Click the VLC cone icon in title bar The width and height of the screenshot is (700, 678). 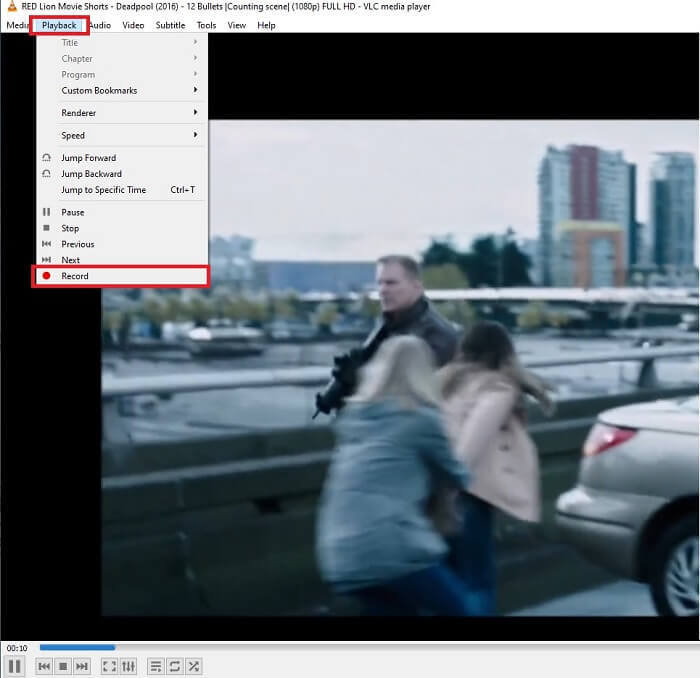[12, 6]
